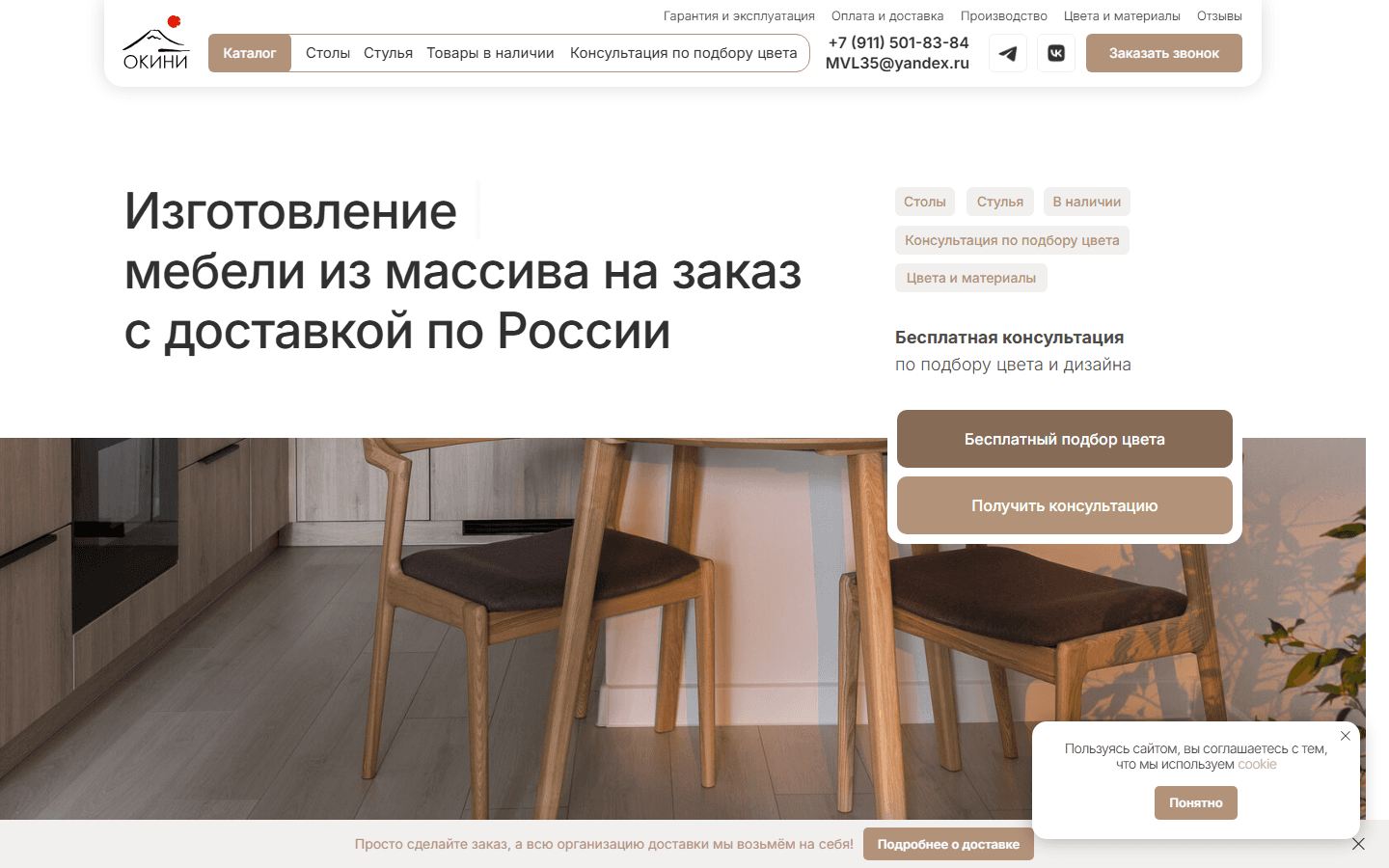Open Гарантия и эксплуатация link
This screenshot has width=1389, height=868.
point(739,15)
